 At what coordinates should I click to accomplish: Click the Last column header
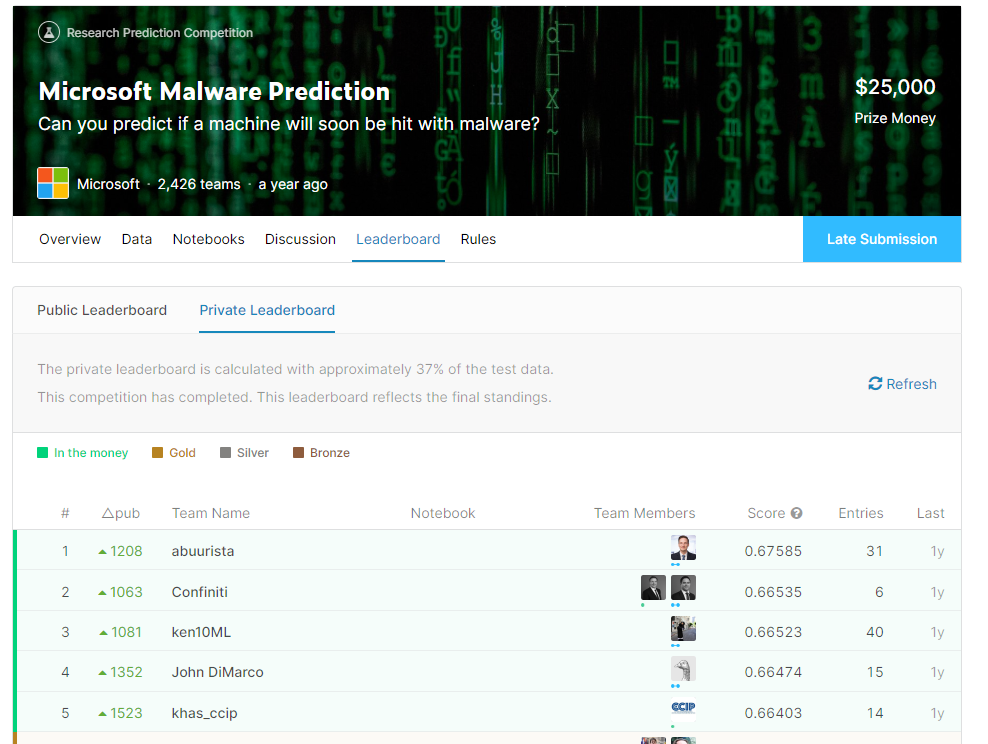click(931, 513)
